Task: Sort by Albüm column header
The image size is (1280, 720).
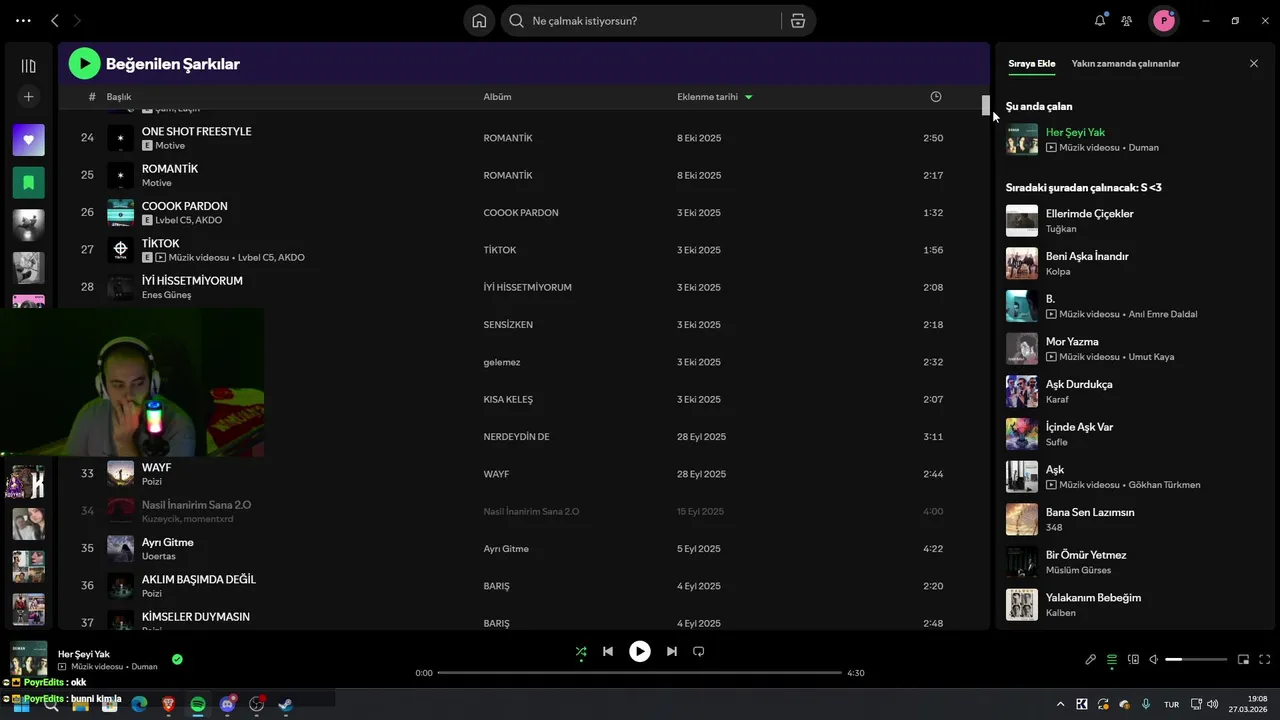Action: coord(497,97)
